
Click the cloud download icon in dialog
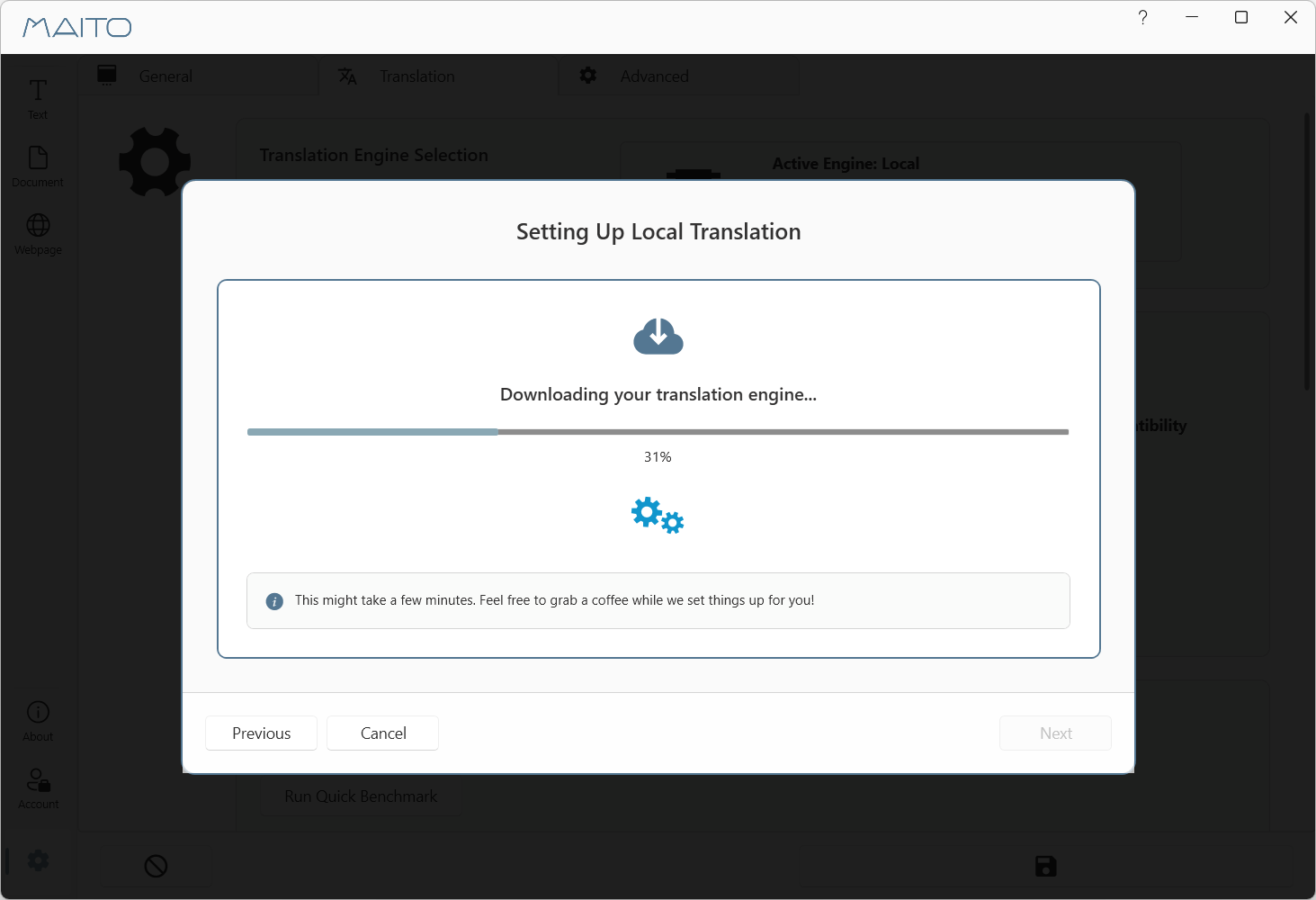point(658,337)
